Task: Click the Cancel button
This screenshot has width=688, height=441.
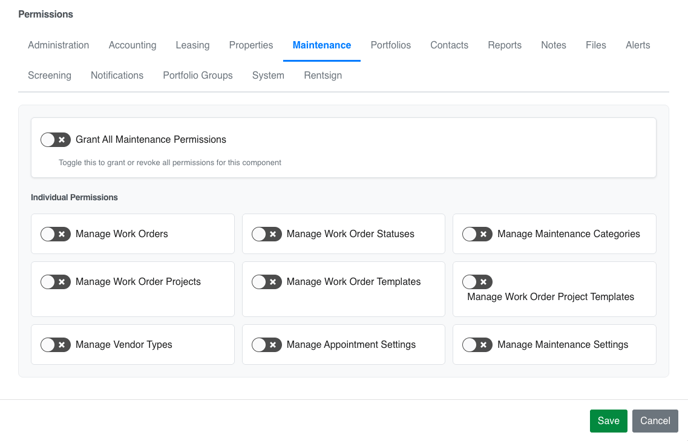Action: 655,421
